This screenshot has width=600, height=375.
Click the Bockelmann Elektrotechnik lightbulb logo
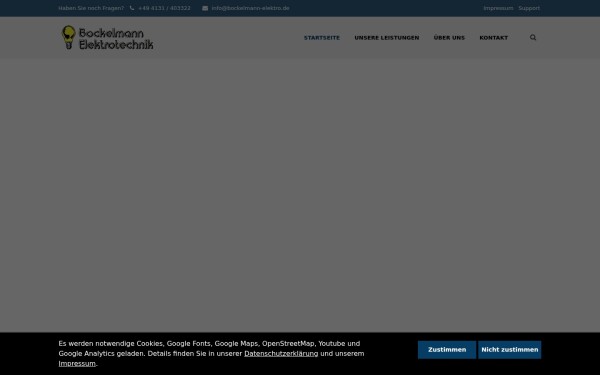(108, 38)
